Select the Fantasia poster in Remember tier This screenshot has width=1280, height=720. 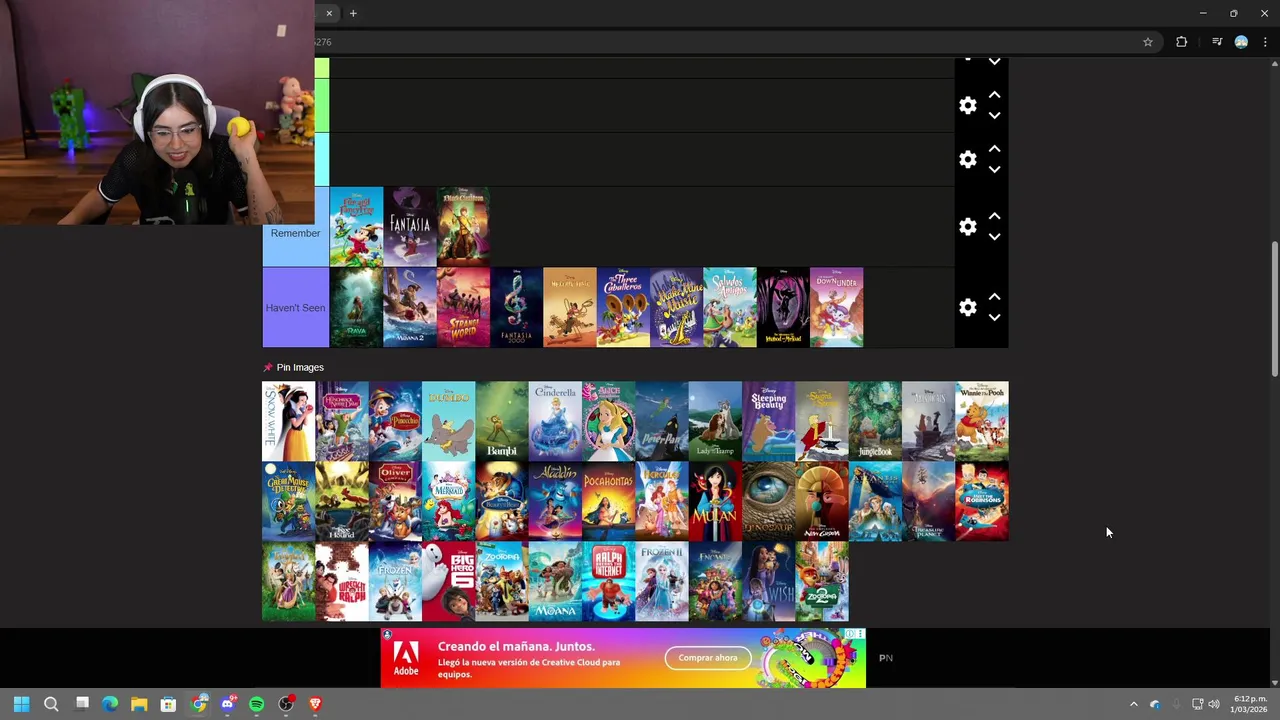pos(410,227)
